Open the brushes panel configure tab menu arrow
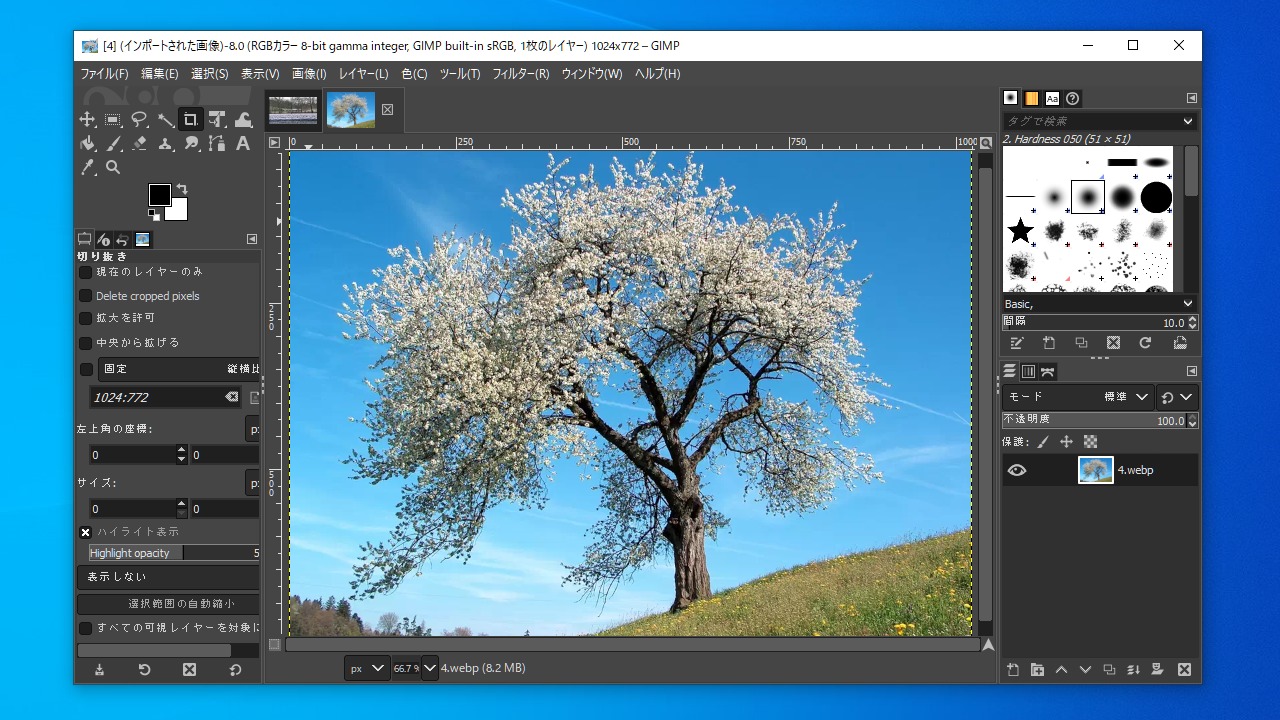1280x720 pixels. (1192, 98)
